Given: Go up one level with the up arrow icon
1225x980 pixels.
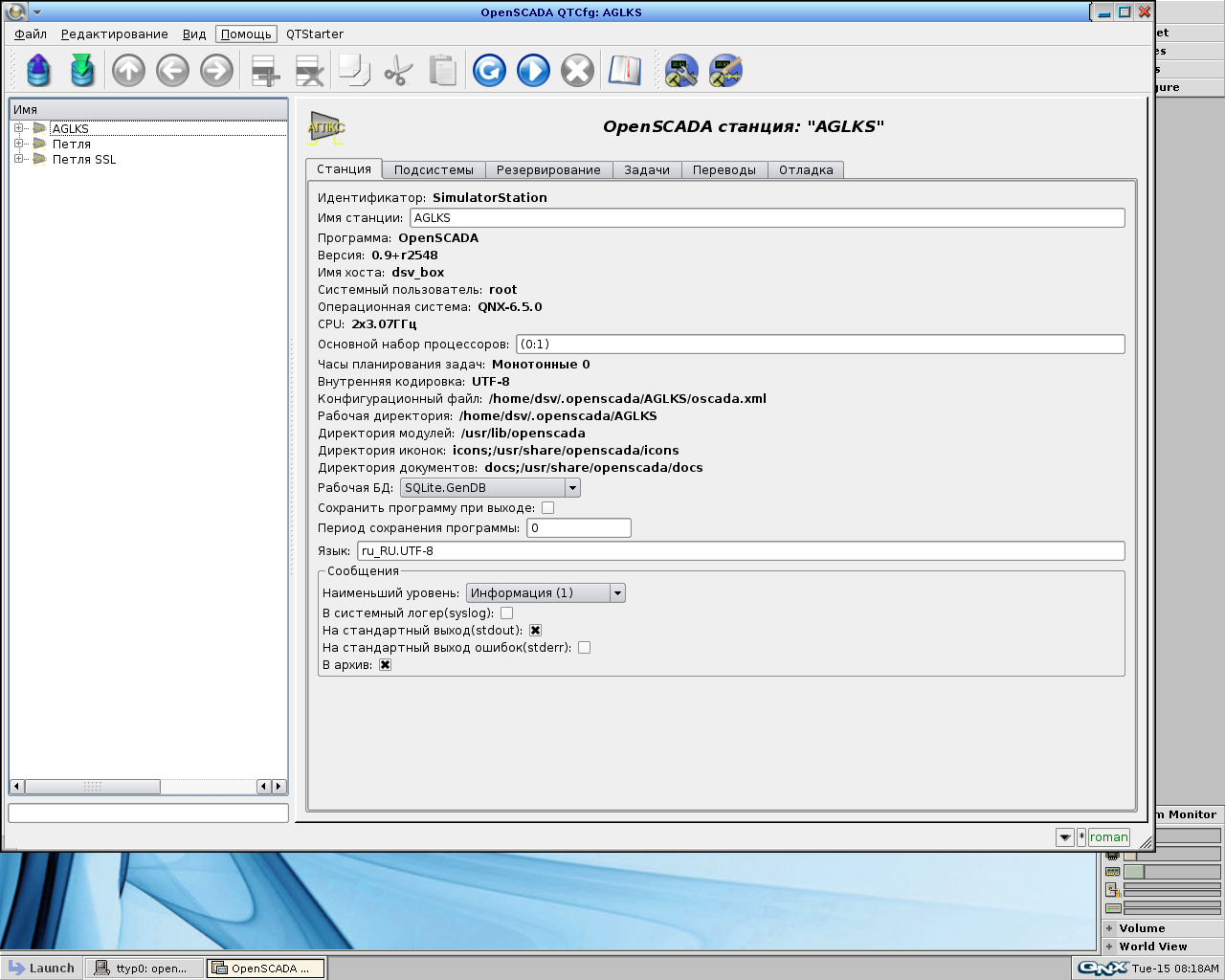Looking at the screenshot, I should pyautogui.click(x=128, y=71).
